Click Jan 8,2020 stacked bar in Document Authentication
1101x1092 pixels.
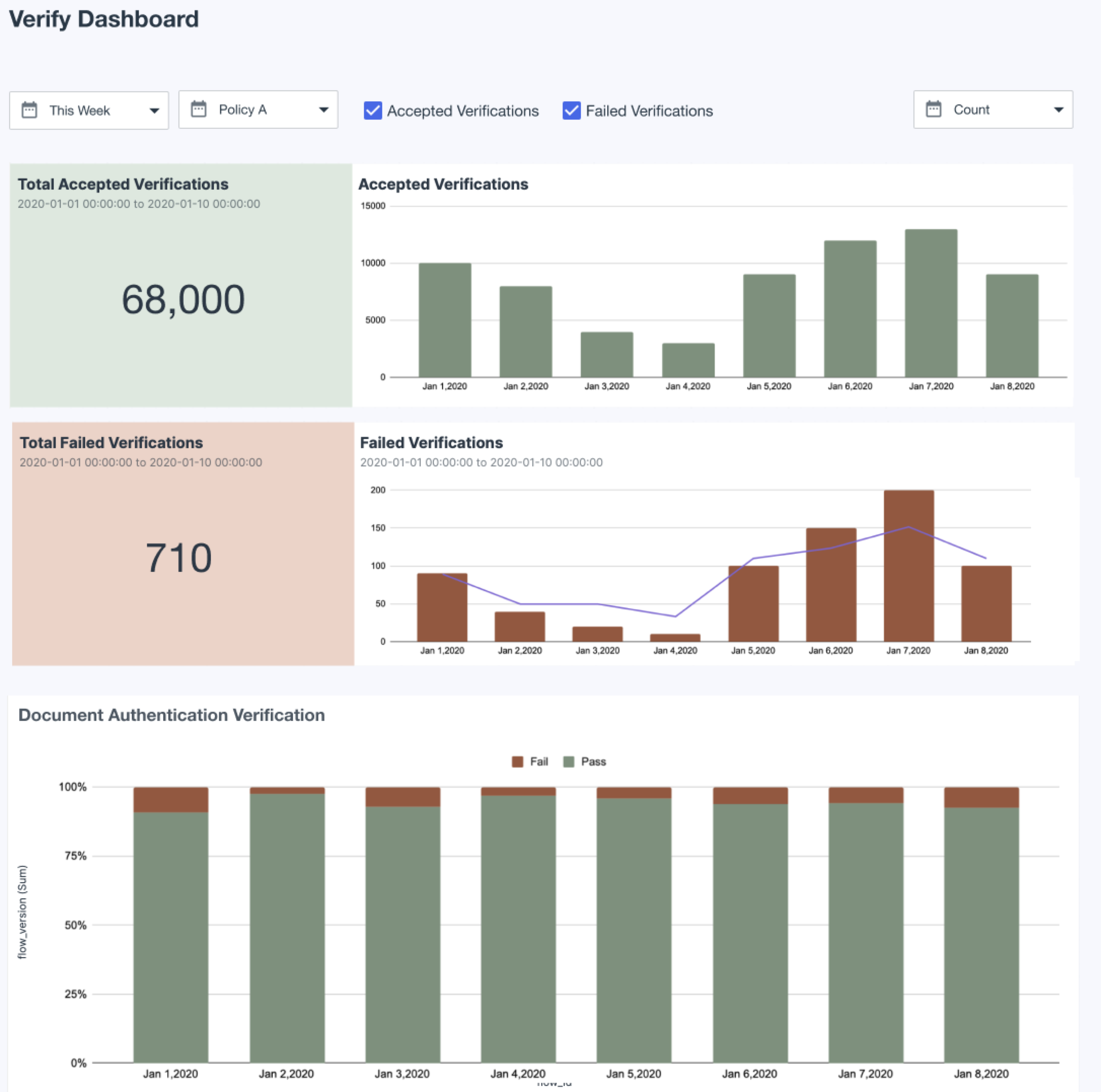click(x=981, y=924)
